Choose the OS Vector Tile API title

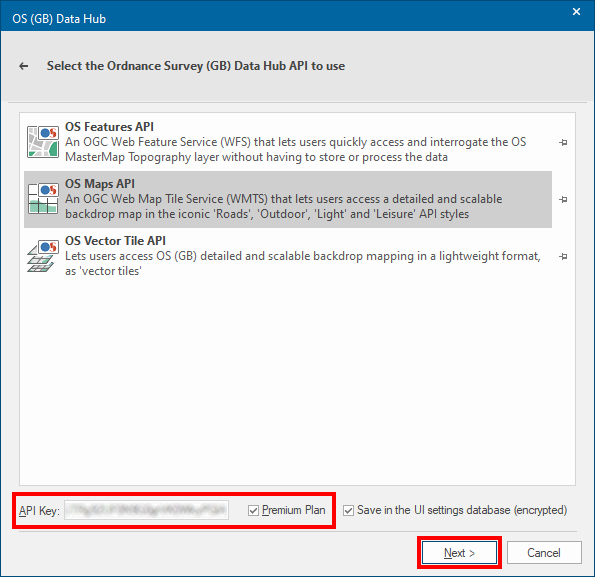click(x=115, y=241)
